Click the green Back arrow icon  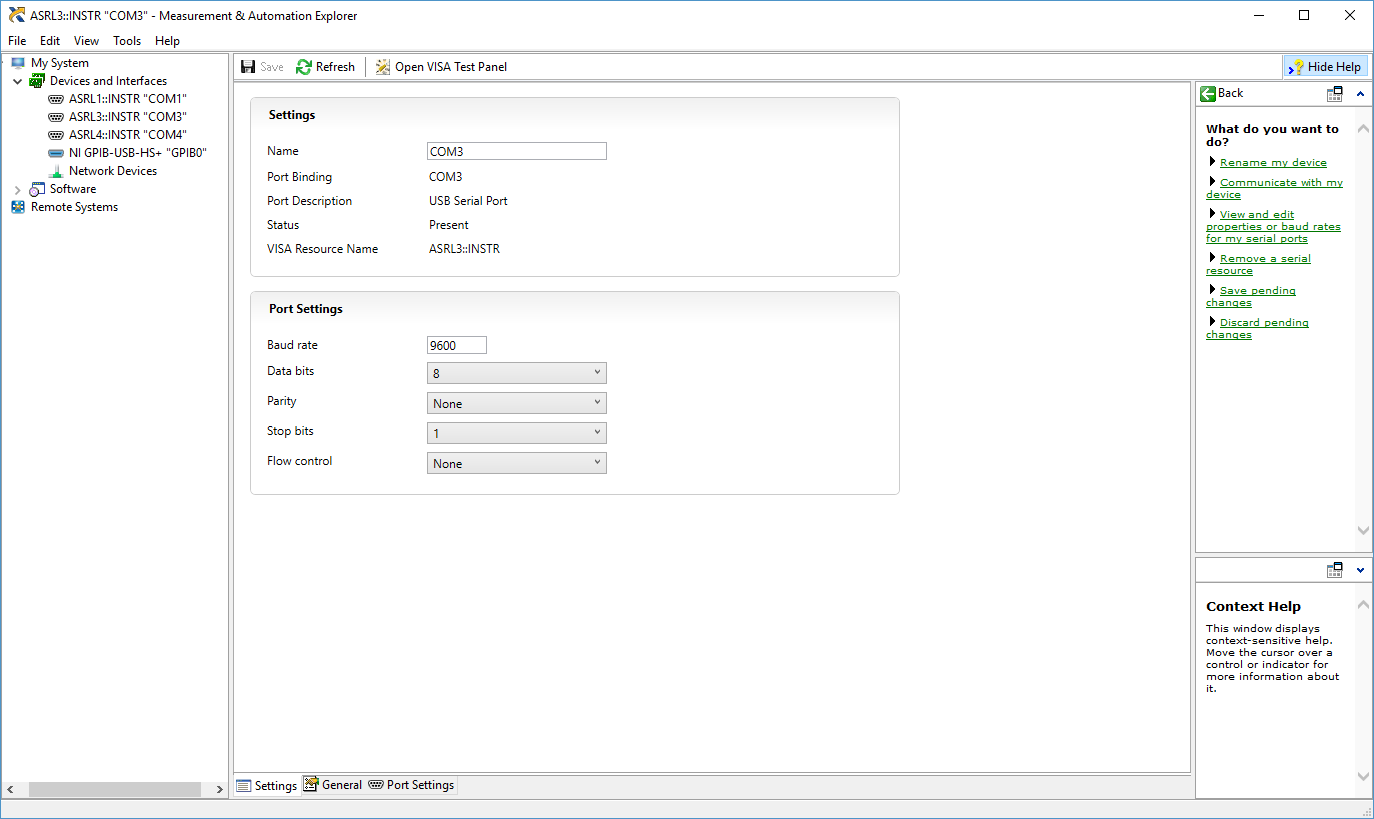pyautogui.click(x=1208, y=93)
